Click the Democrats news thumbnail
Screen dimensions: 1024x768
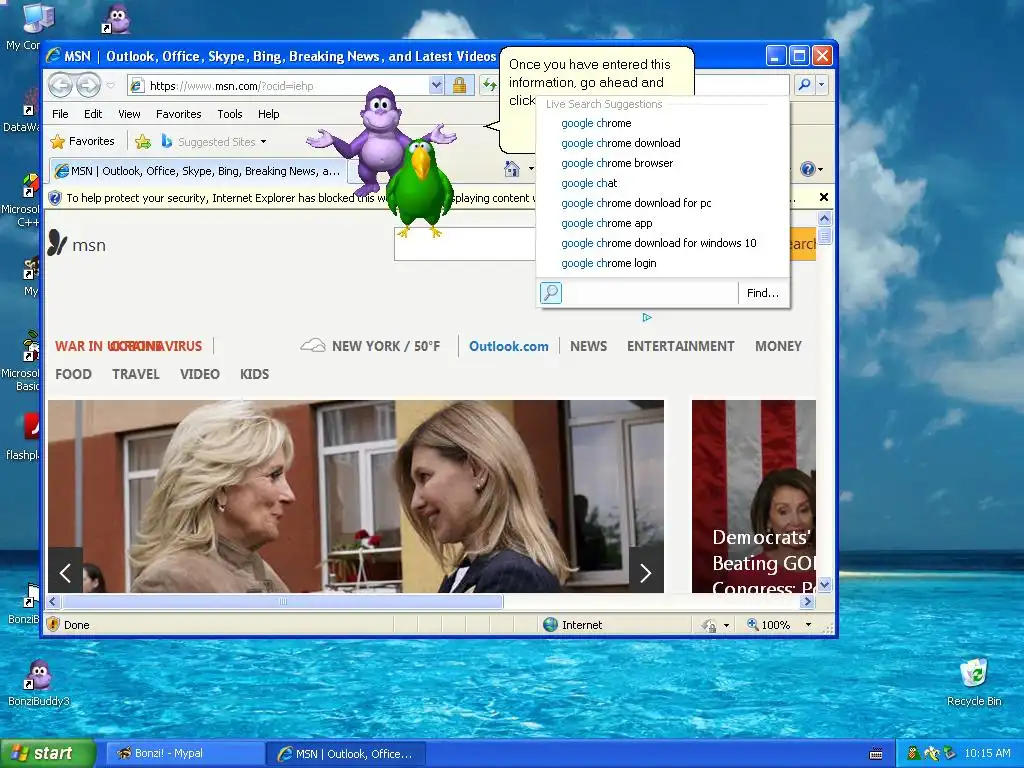[x=754, y=496]
